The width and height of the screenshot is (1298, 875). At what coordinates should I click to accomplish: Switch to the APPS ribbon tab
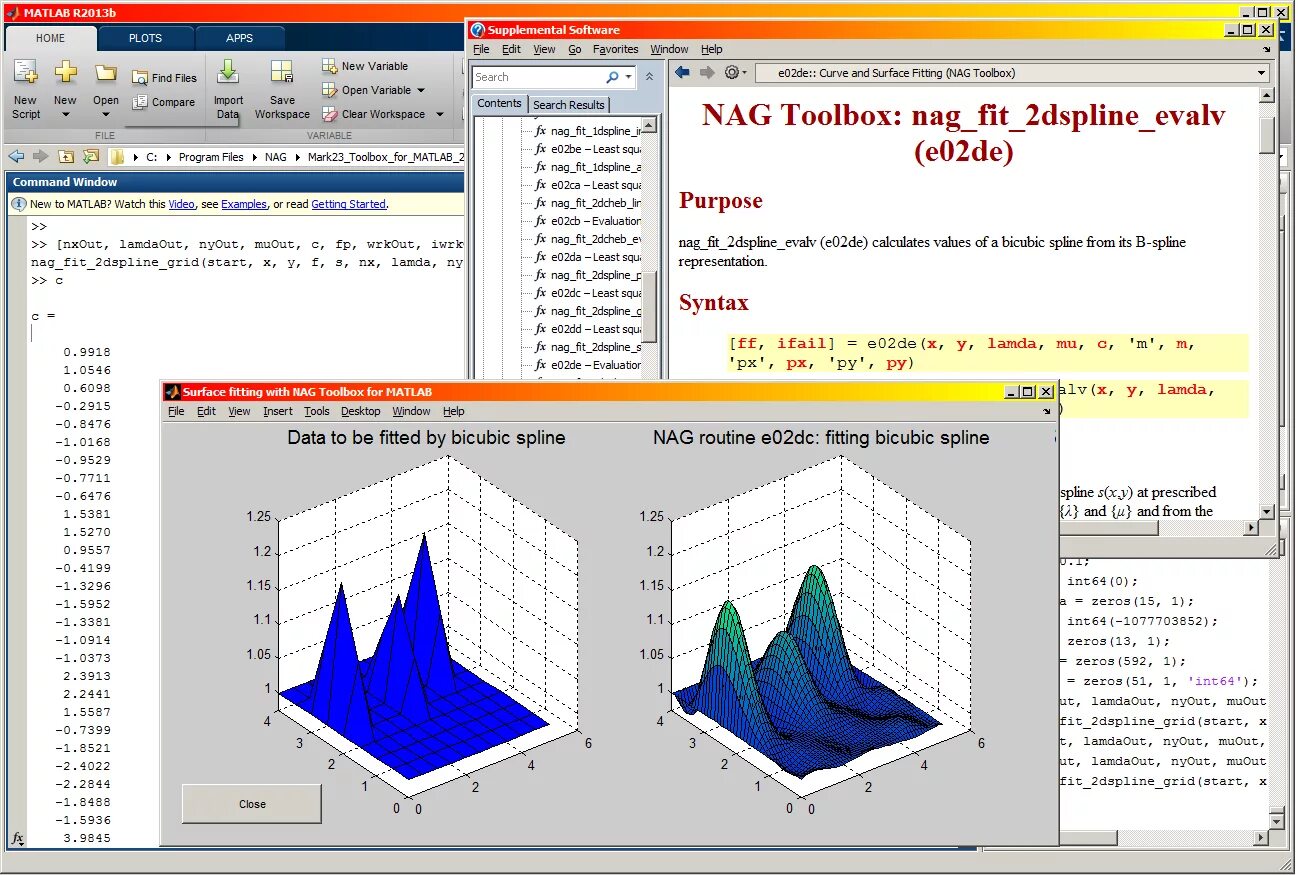pos(240,38)
